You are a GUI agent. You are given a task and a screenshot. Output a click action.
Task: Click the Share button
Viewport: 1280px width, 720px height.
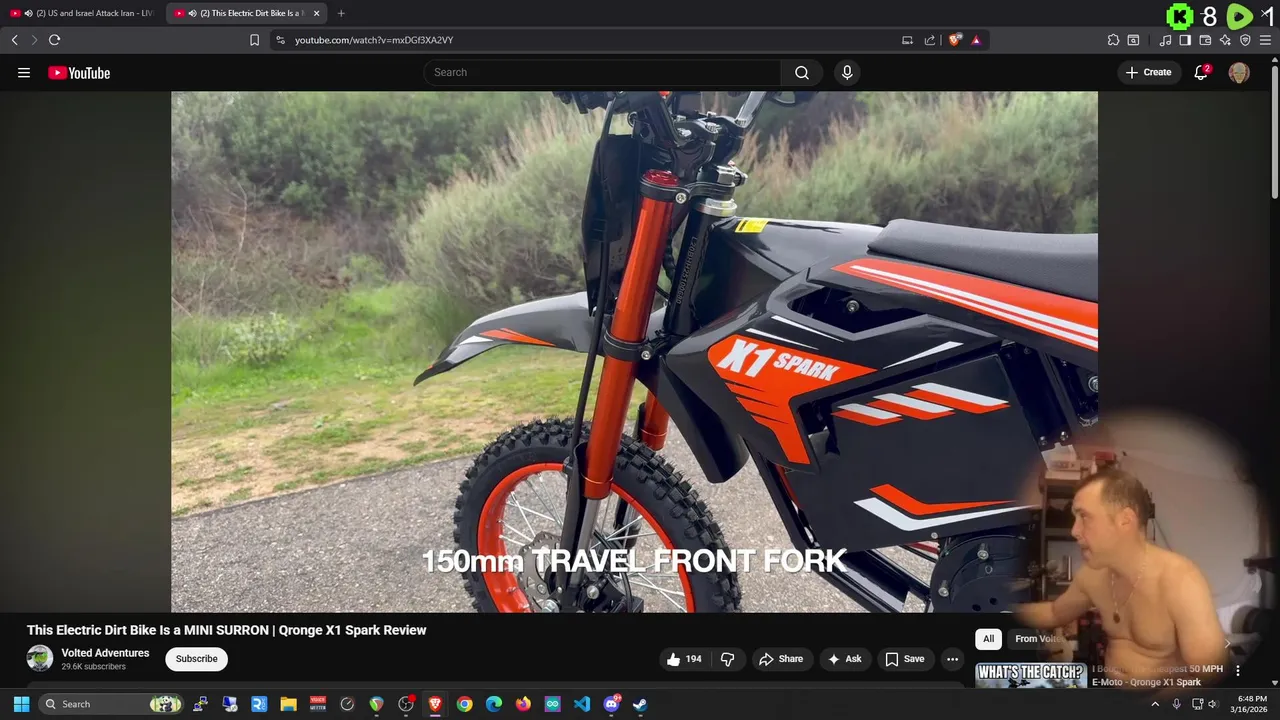click(780, 659)
